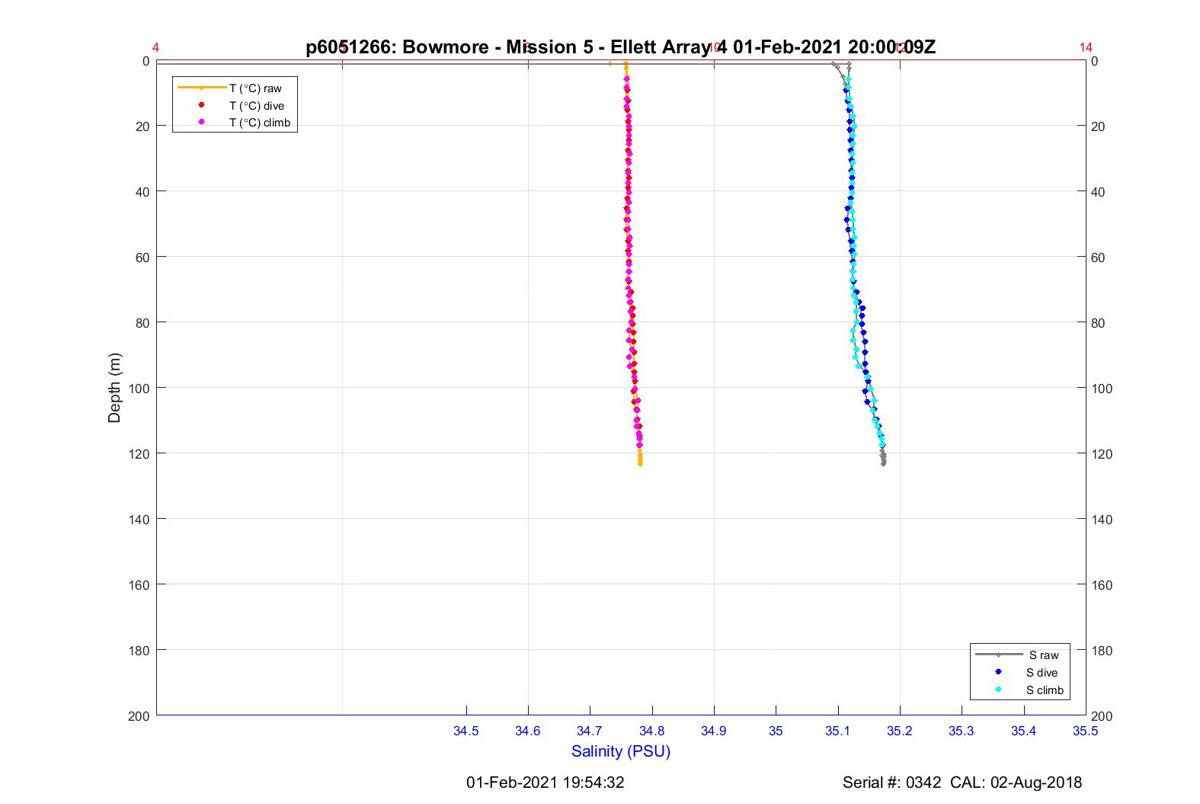Click the cyan marker beside S climb
The height and width of the screenshot is (804, 1200).
(x=999, y=691)
